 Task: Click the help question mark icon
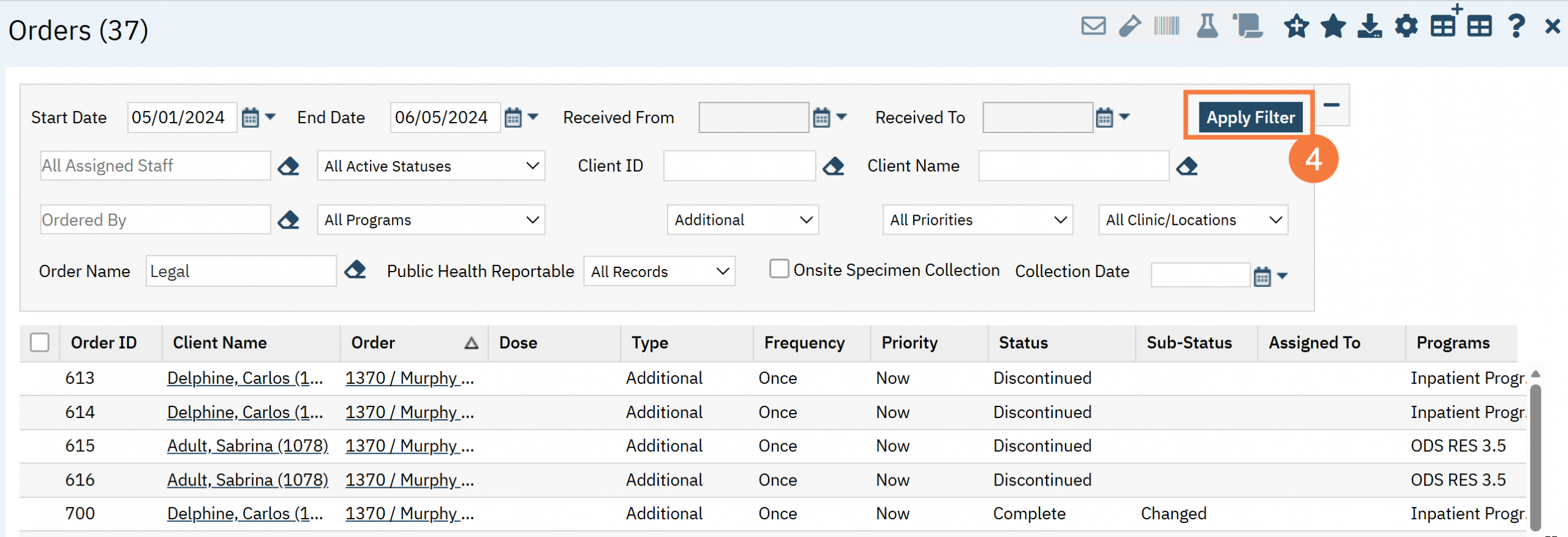[x=1516, y=26]
